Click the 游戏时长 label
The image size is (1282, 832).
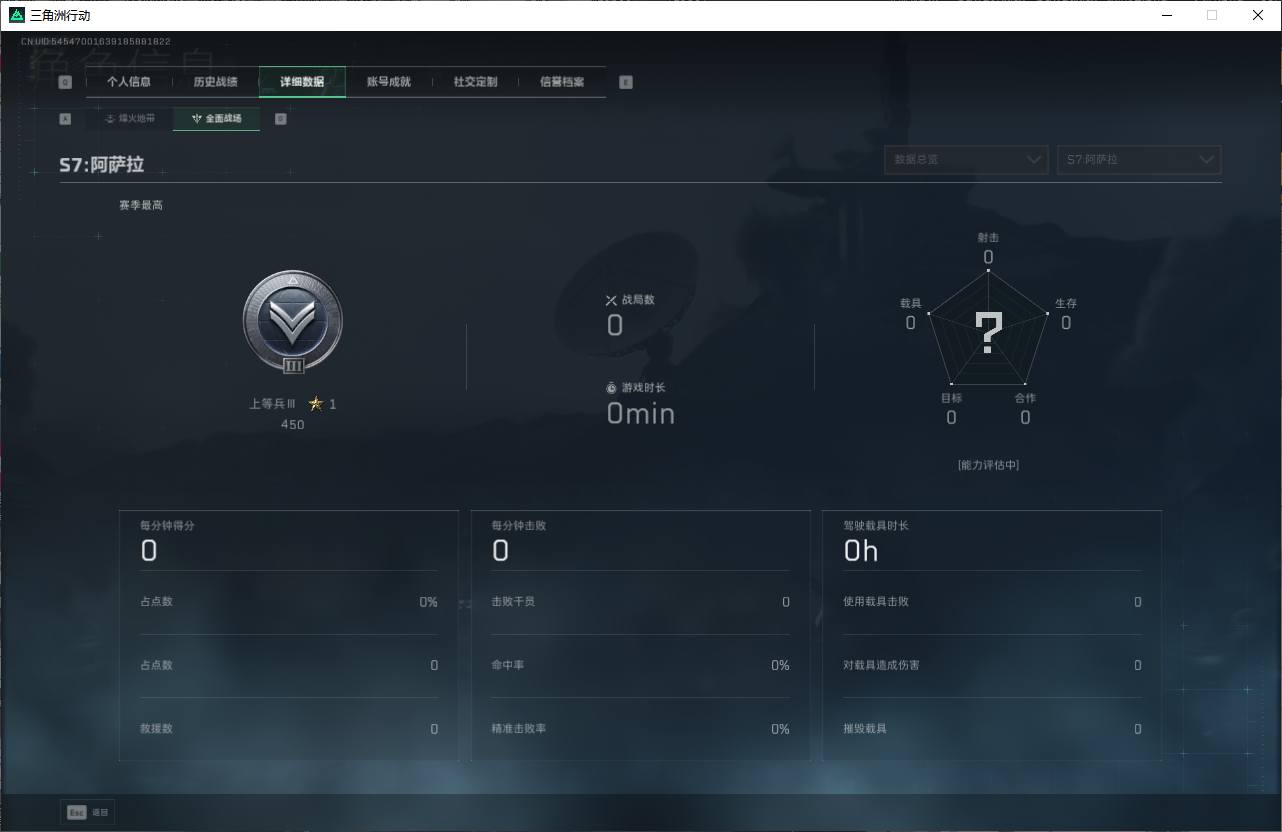pos(643,388)
